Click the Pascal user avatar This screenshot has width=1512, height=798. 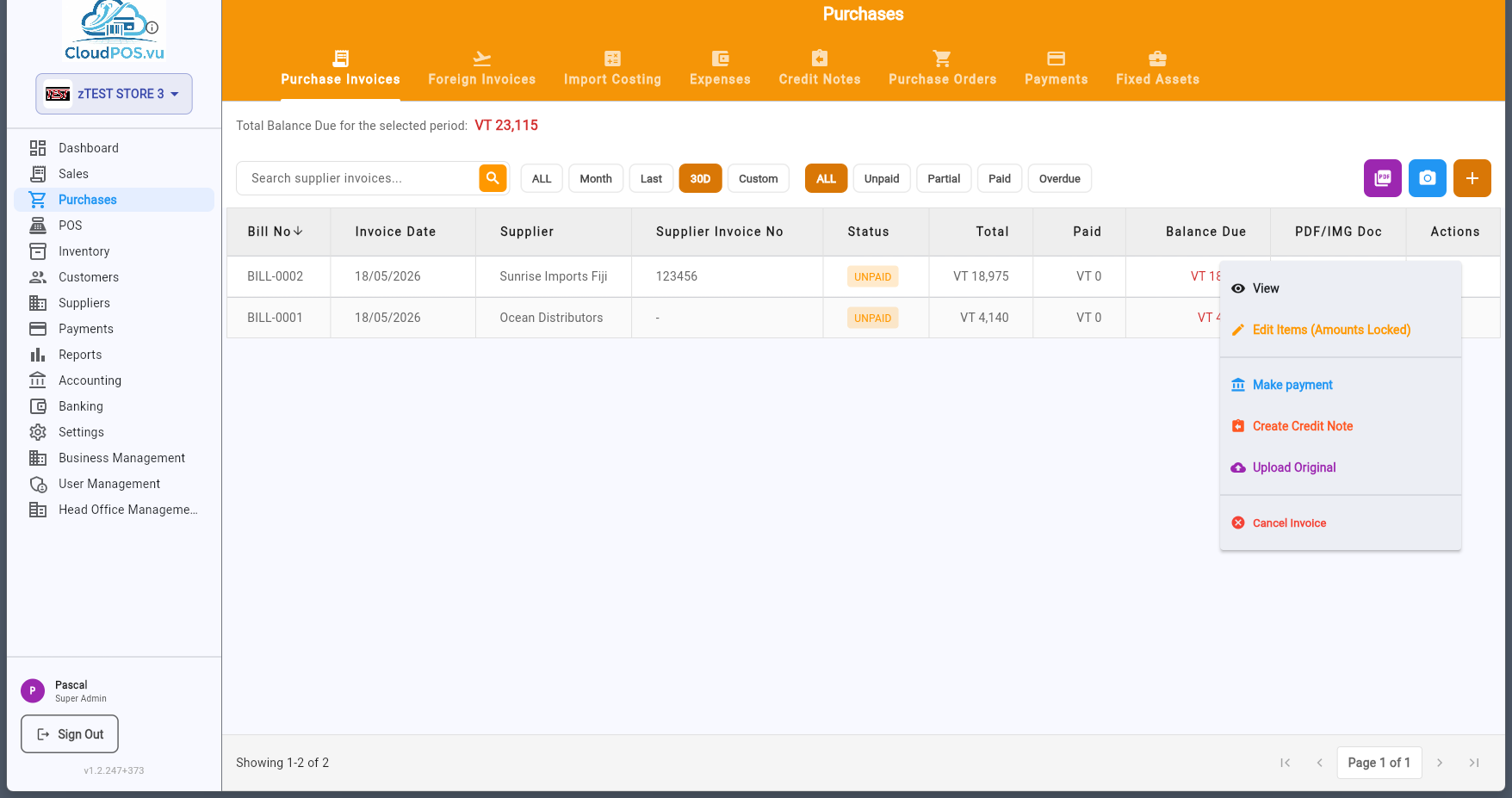pos(33,690)
